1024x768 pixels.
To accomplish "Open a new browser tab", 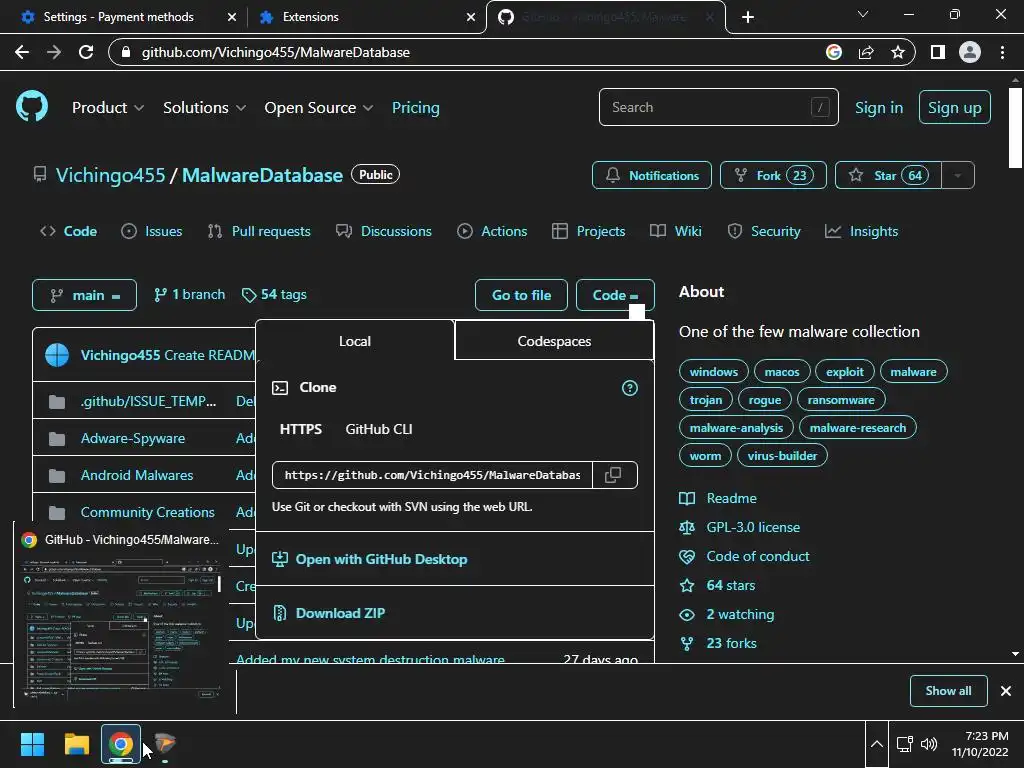I will 748,17.
